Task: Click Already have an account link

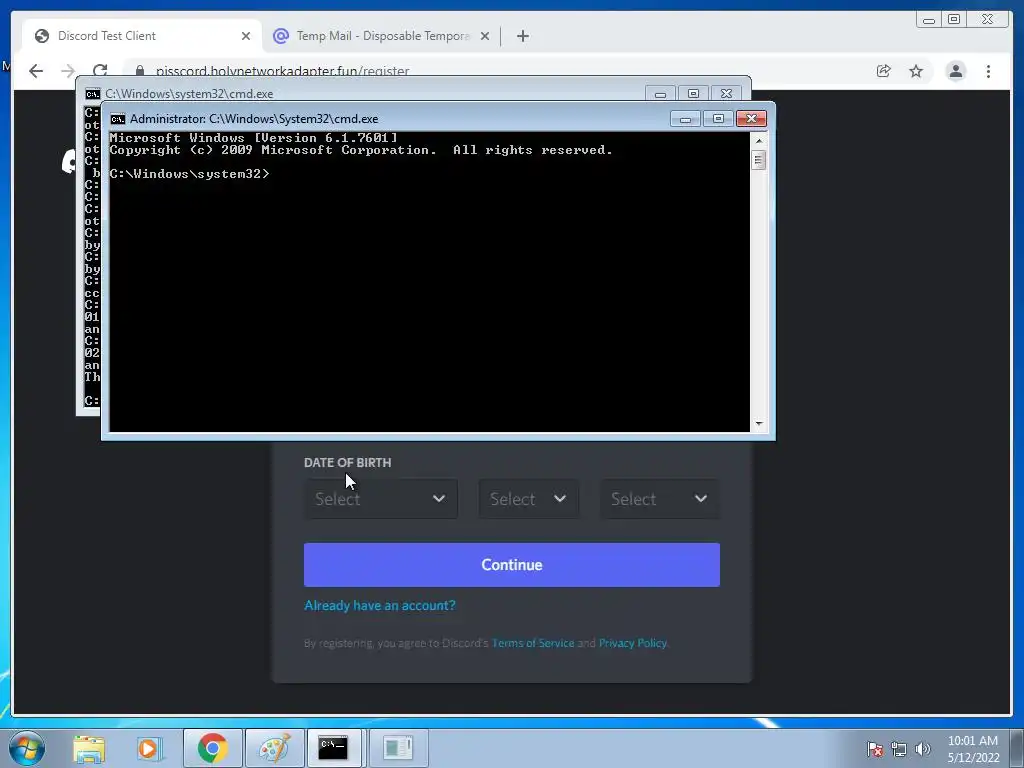Action: click(379, 605)
